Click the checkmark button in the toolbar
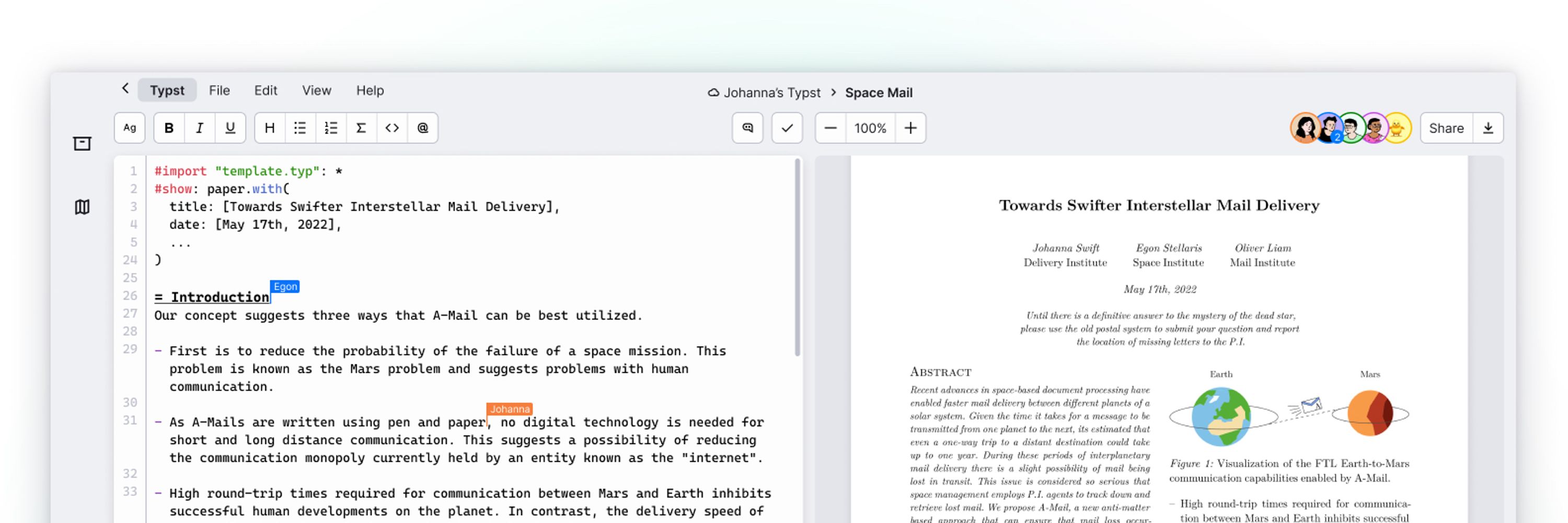The image size is (1568, 523). coord(787,128)
